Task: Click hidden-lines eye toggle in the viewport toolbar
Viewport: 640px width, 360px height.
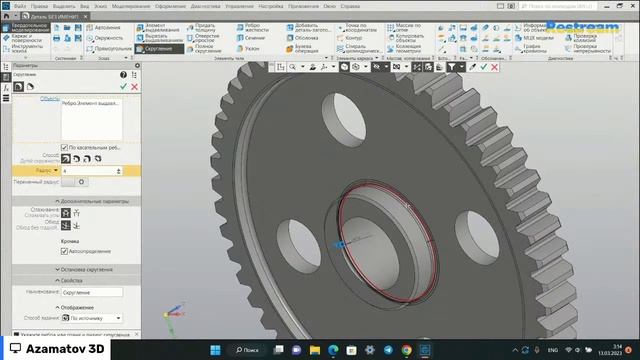Action: (x=376, y=67)
